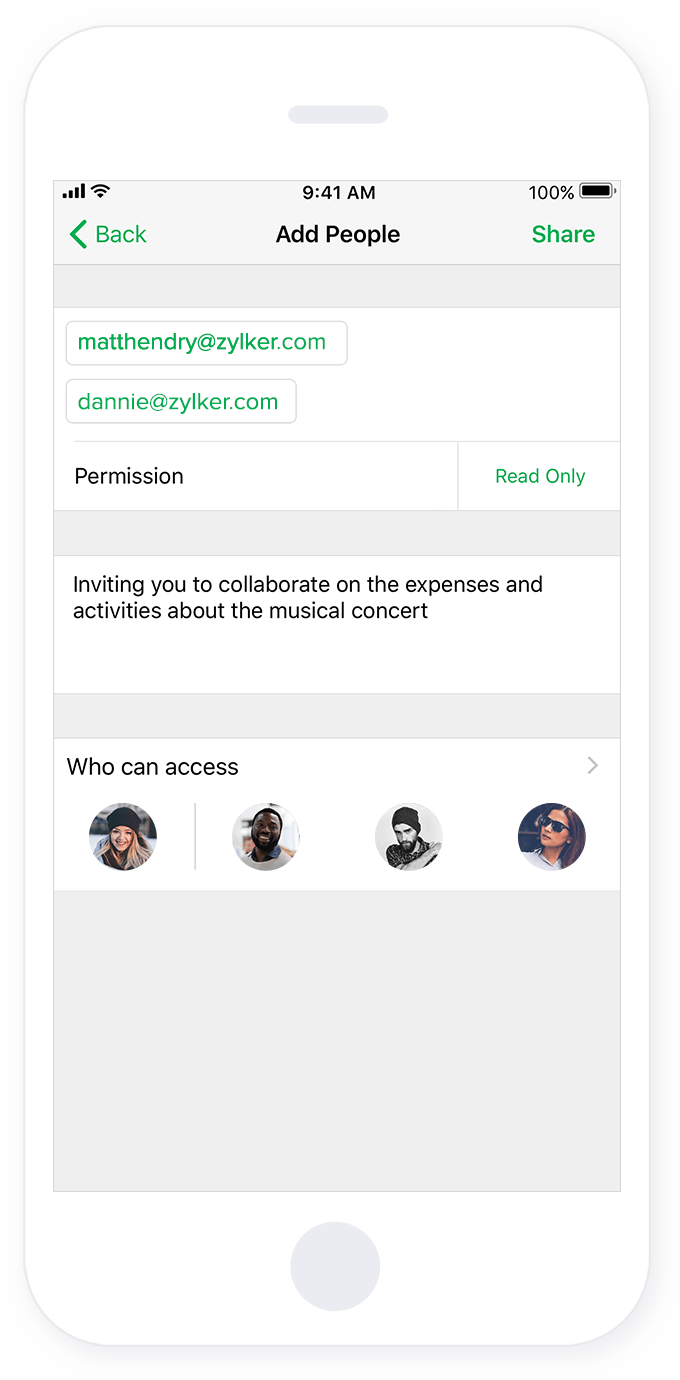The height and width of the screenshot is (1380, 680).
Task: Tap the green back chevron arrow
Action: click(x=78, y=234)
